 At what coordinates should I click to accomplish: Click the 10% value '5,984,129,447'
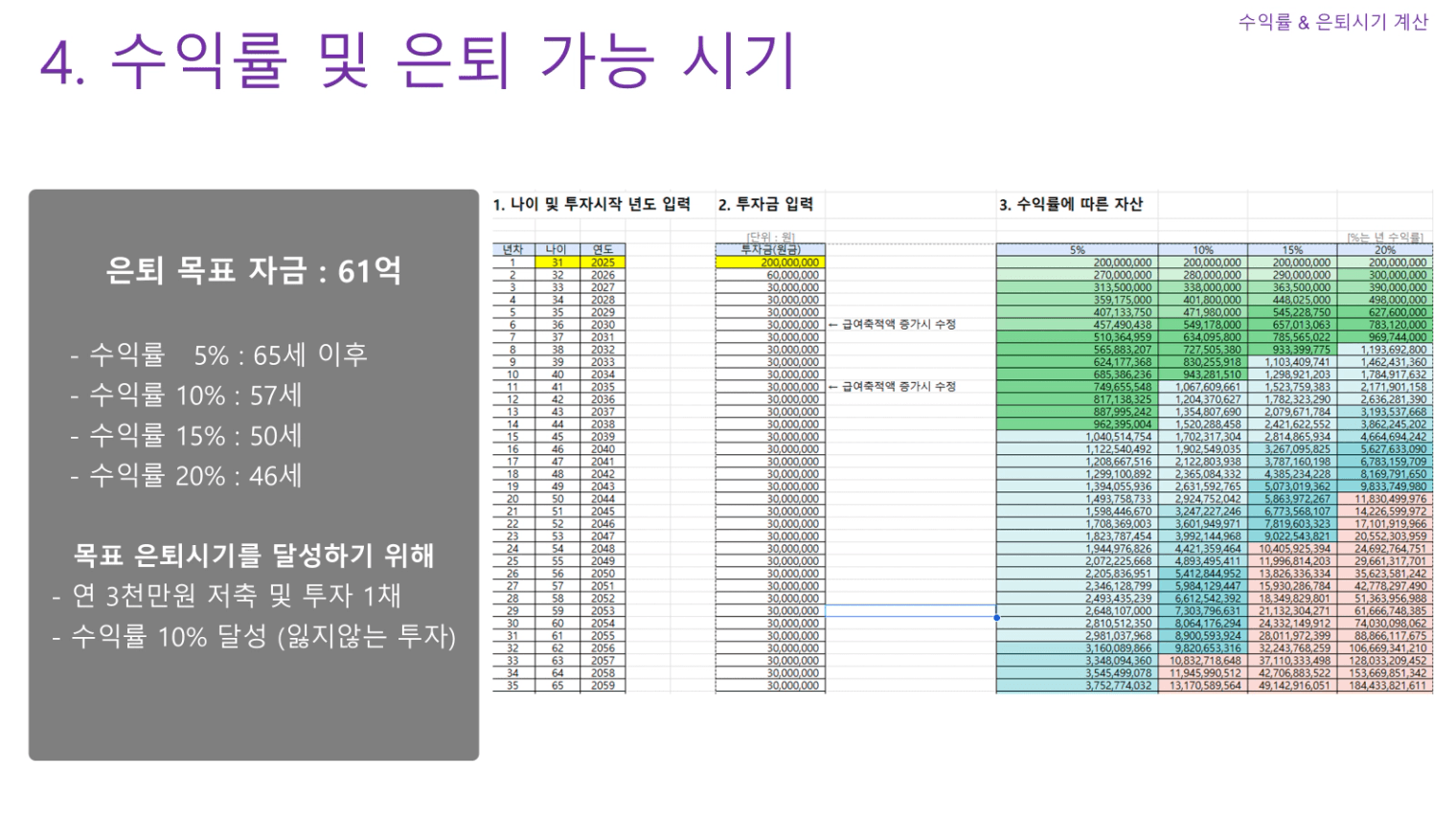point(1202,586)
